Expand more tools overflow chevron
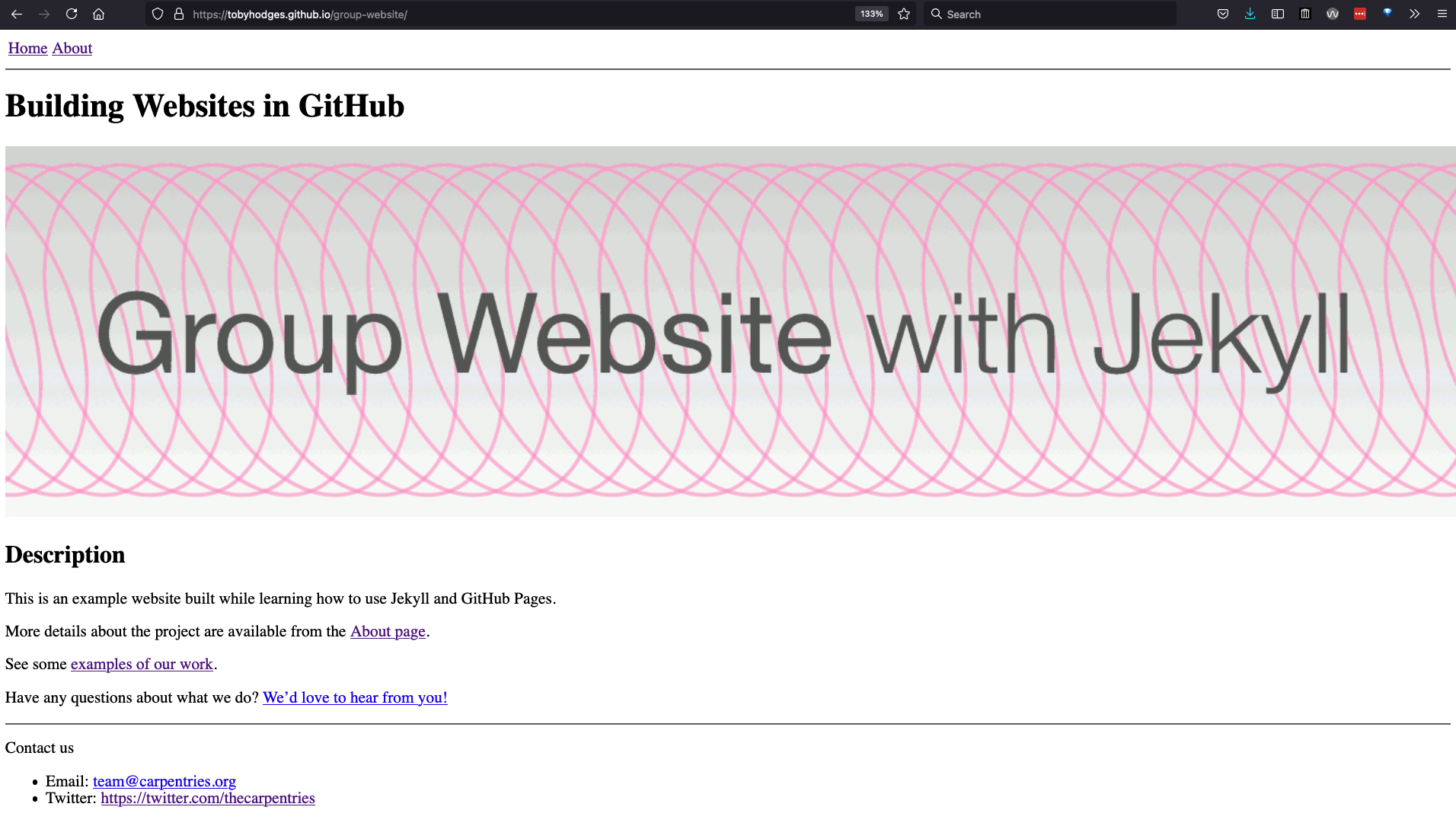This screenshot has width=1456, height=826. (1414, 14)
